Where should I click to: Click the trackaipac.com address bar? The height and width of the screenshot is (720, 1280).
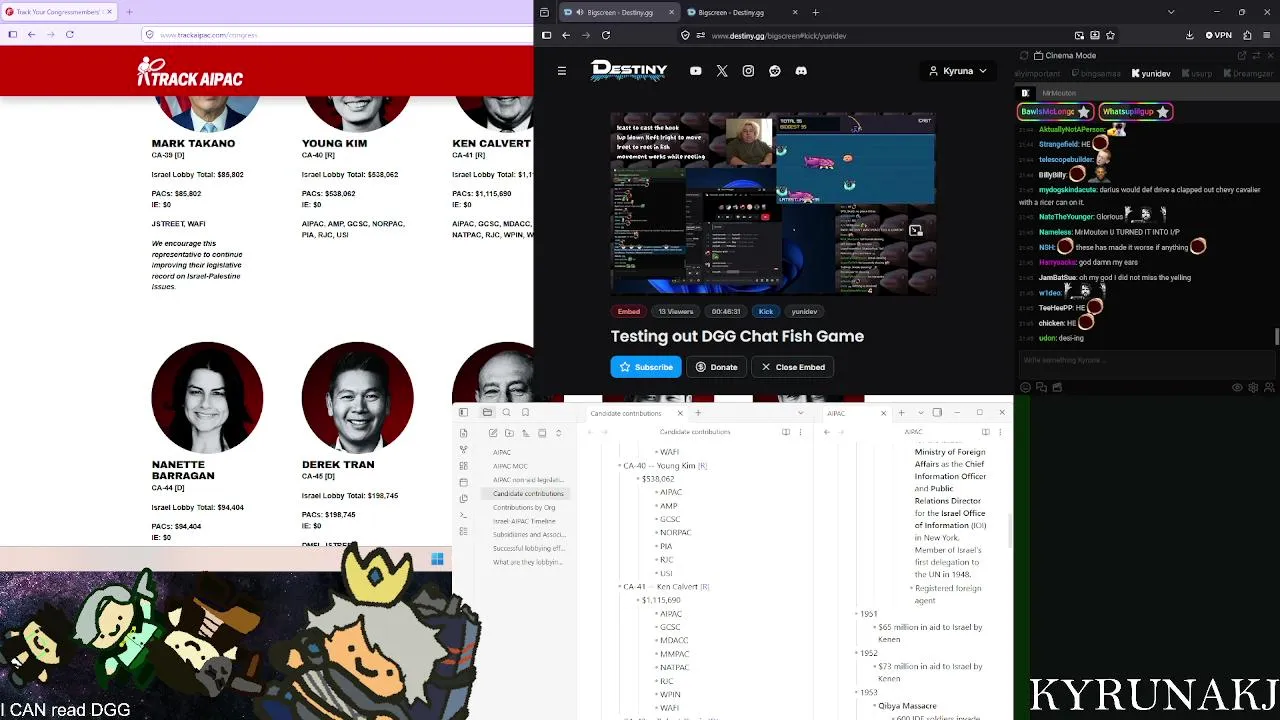point(335,35)
